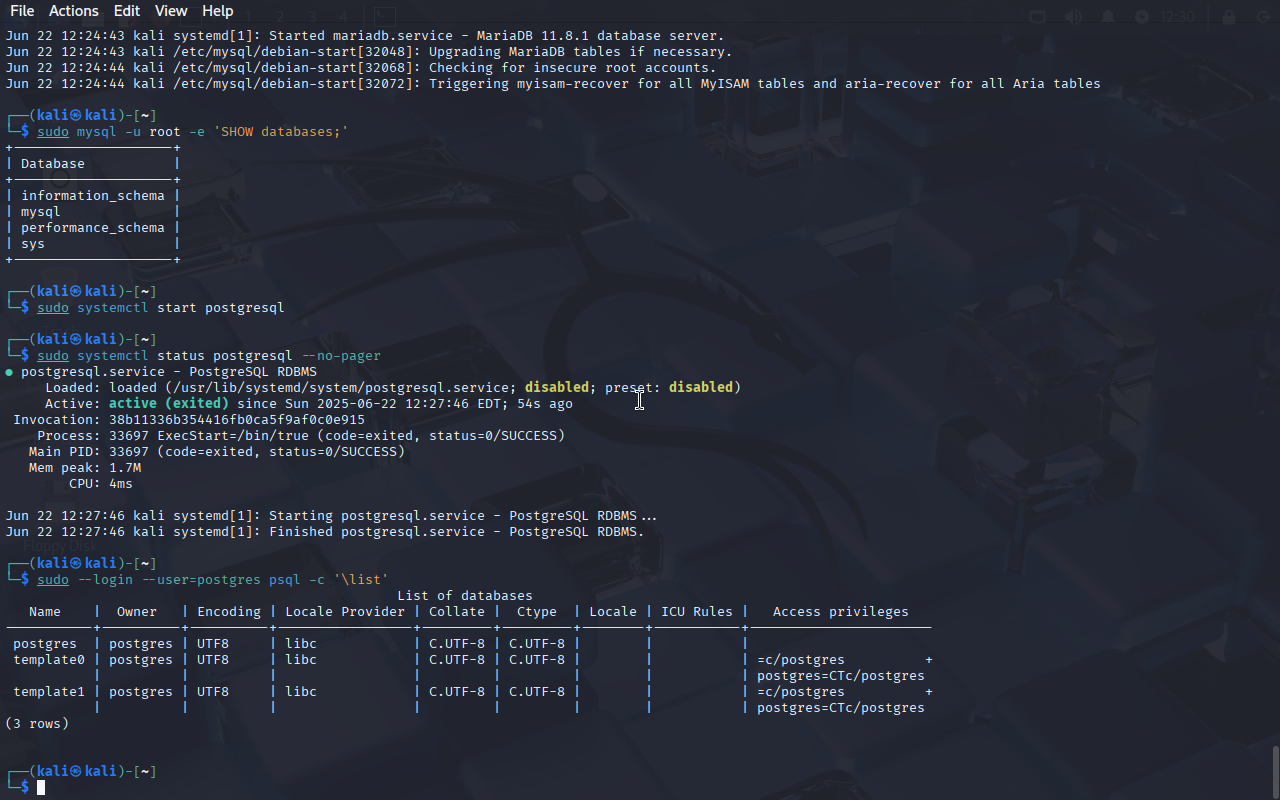The width and height of the screenshot is (1280, 800).
Task: Click the green 'active (exited)' status
Action: [x=169, y=404]
